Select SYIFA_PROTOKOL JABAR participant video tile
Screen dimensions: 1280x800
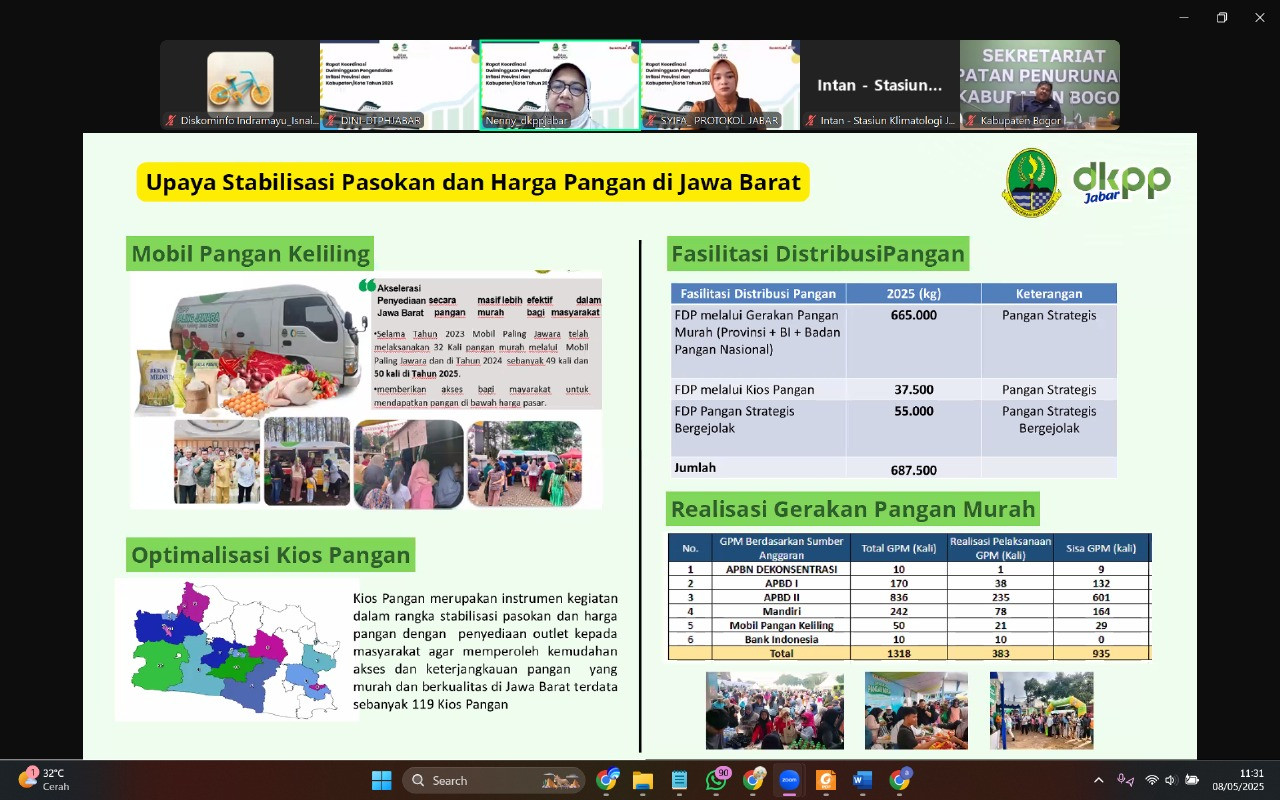click(720, 85)
